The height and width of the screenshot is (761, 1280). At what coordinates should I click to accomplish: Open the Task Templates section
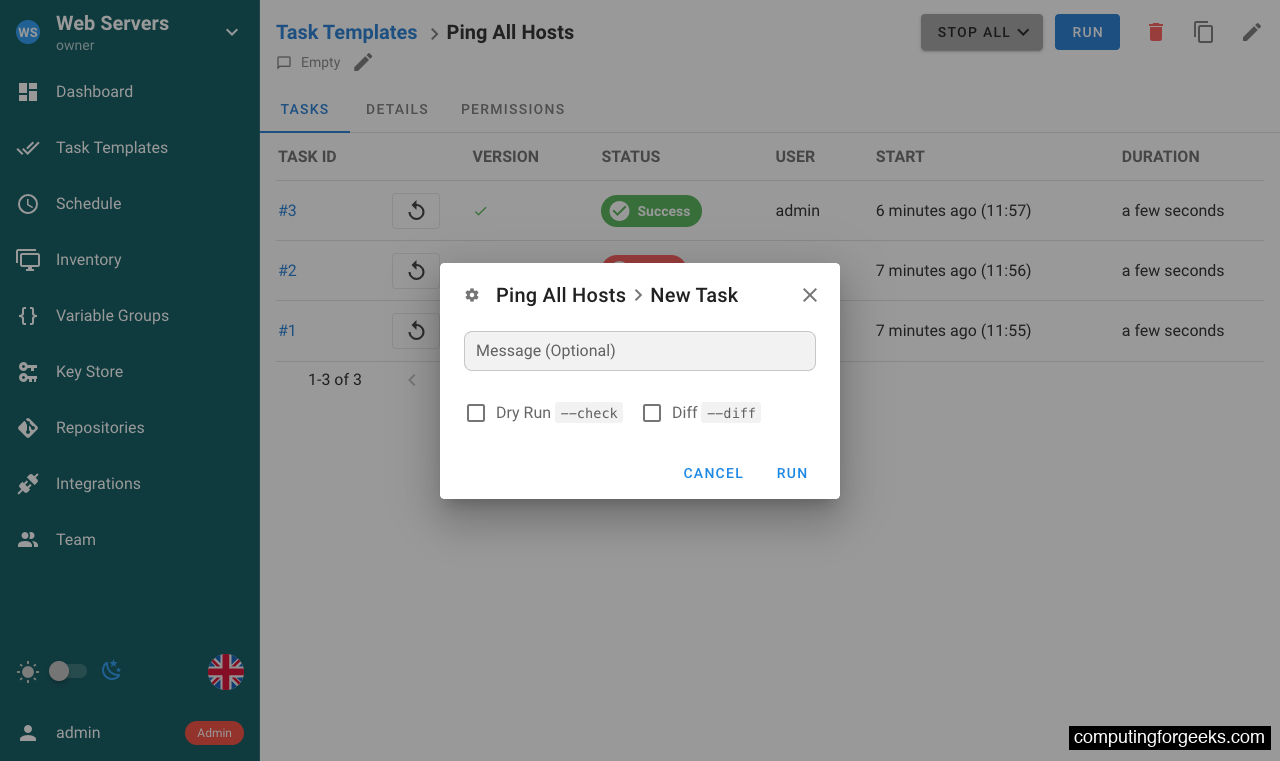110,147
